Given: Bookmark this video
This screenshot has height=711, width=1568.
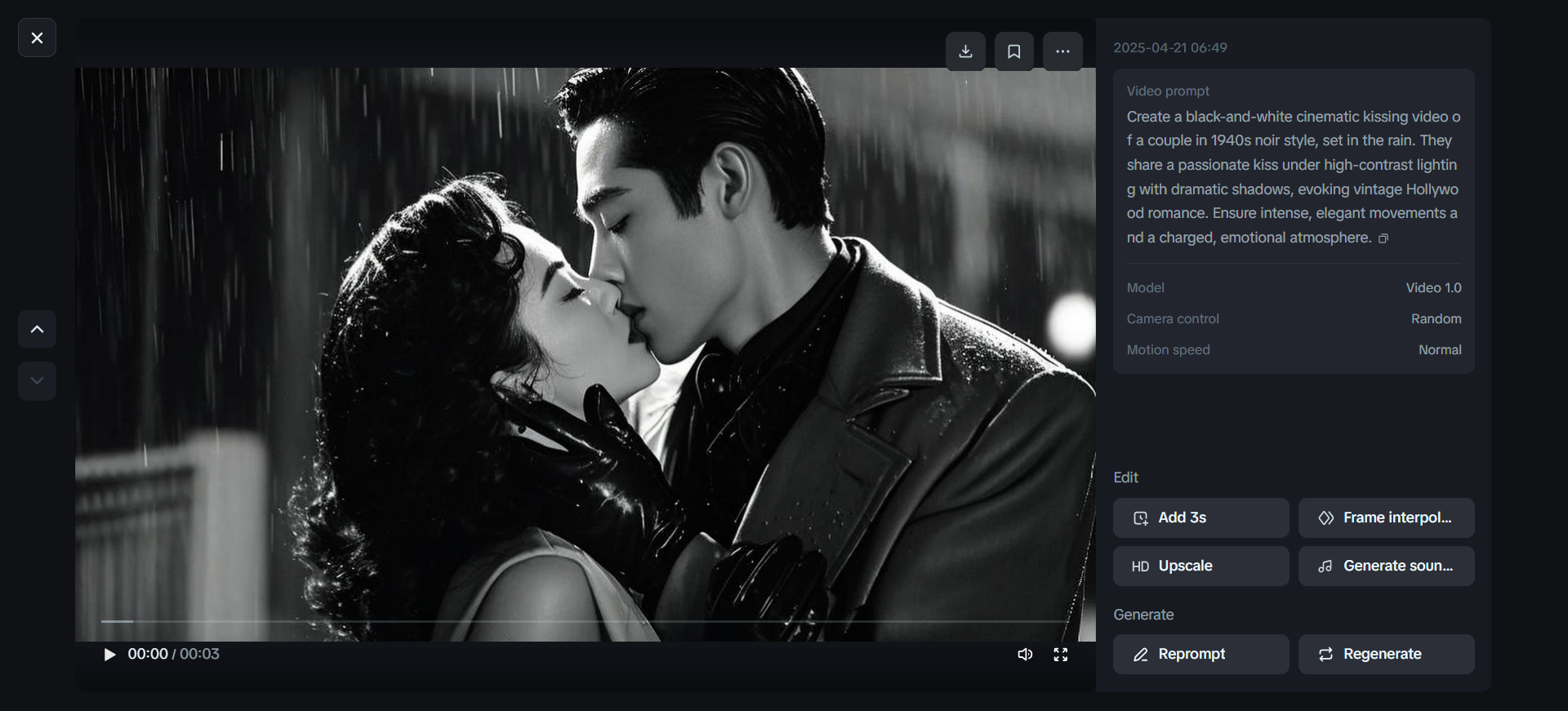Looking at the screenshot, I should (1014, 51).
